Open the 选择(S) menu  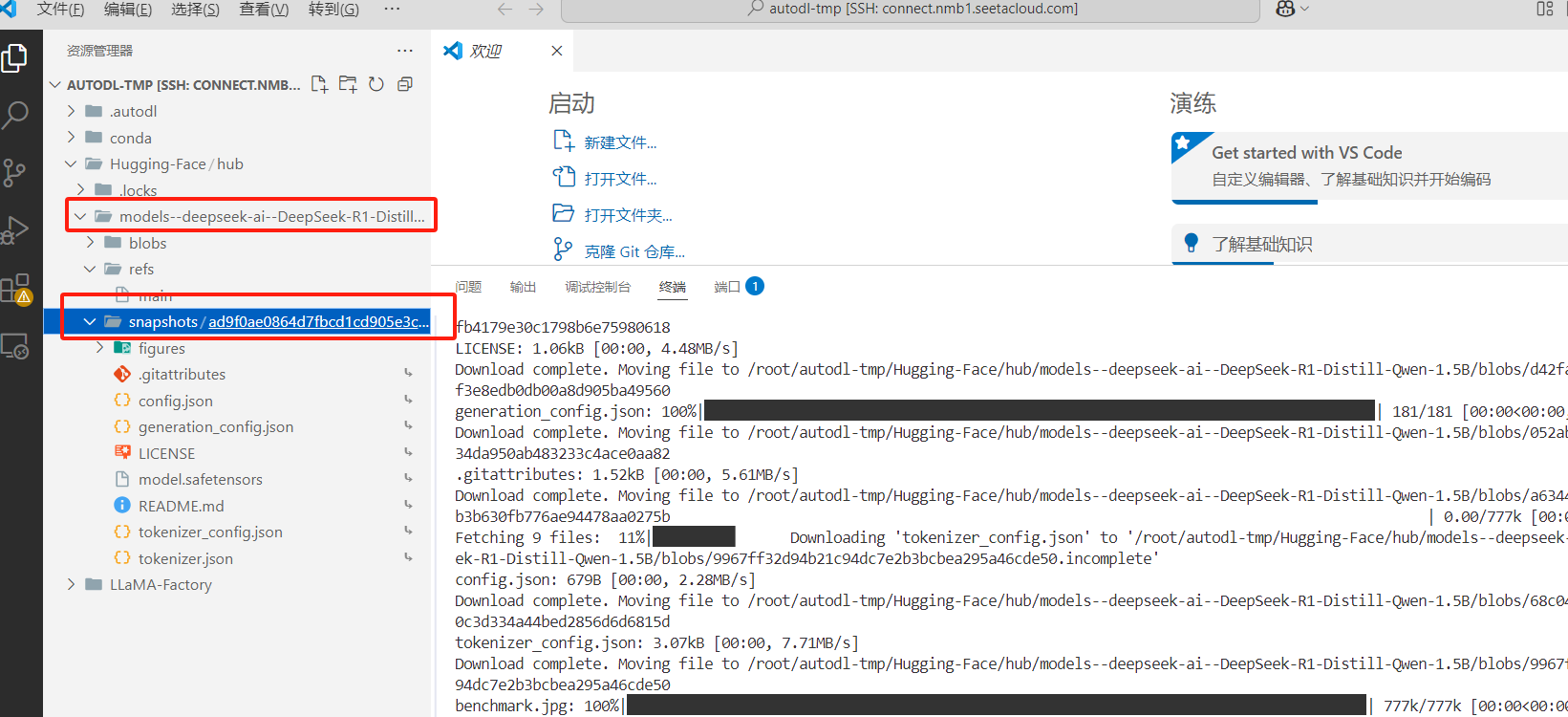[195, 9]
